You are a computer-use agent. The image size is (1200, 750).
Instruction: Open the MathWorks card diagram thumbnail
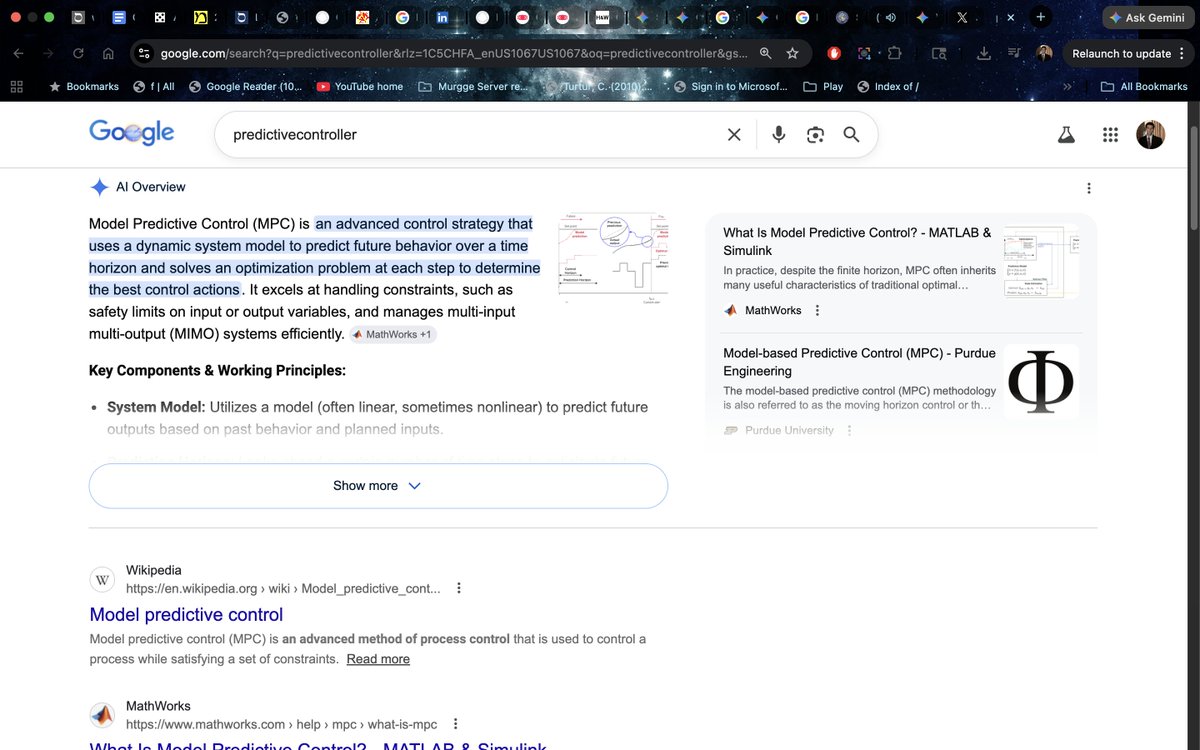click(x=1041, y=261)
